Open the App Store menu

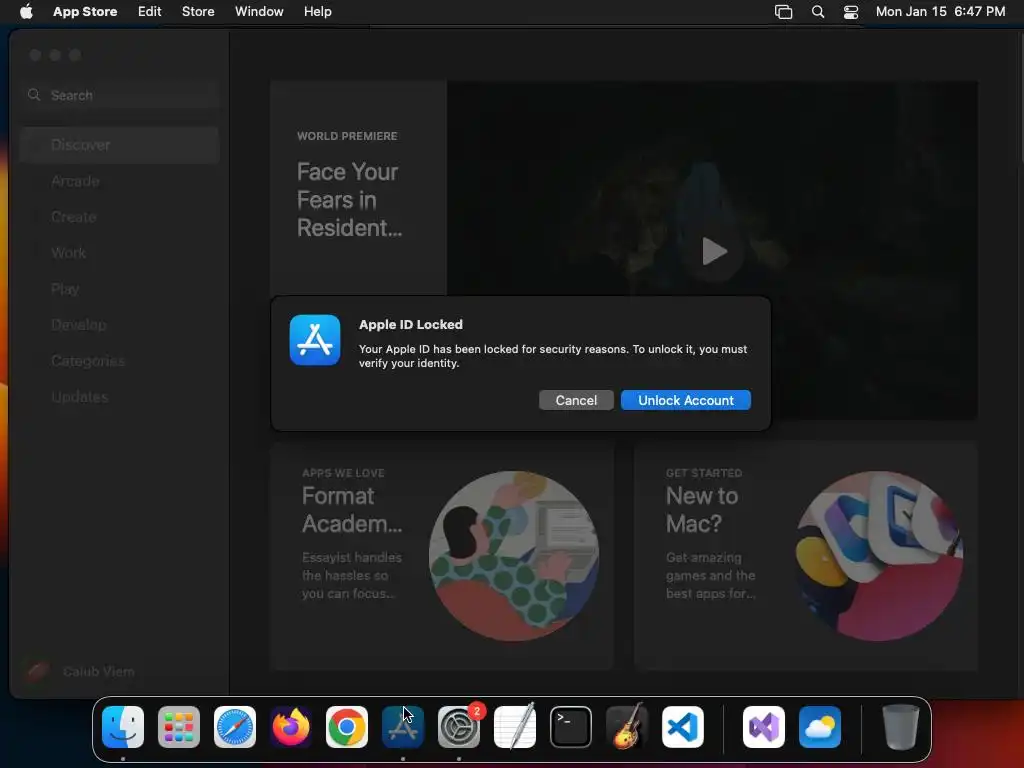(85, 11)
